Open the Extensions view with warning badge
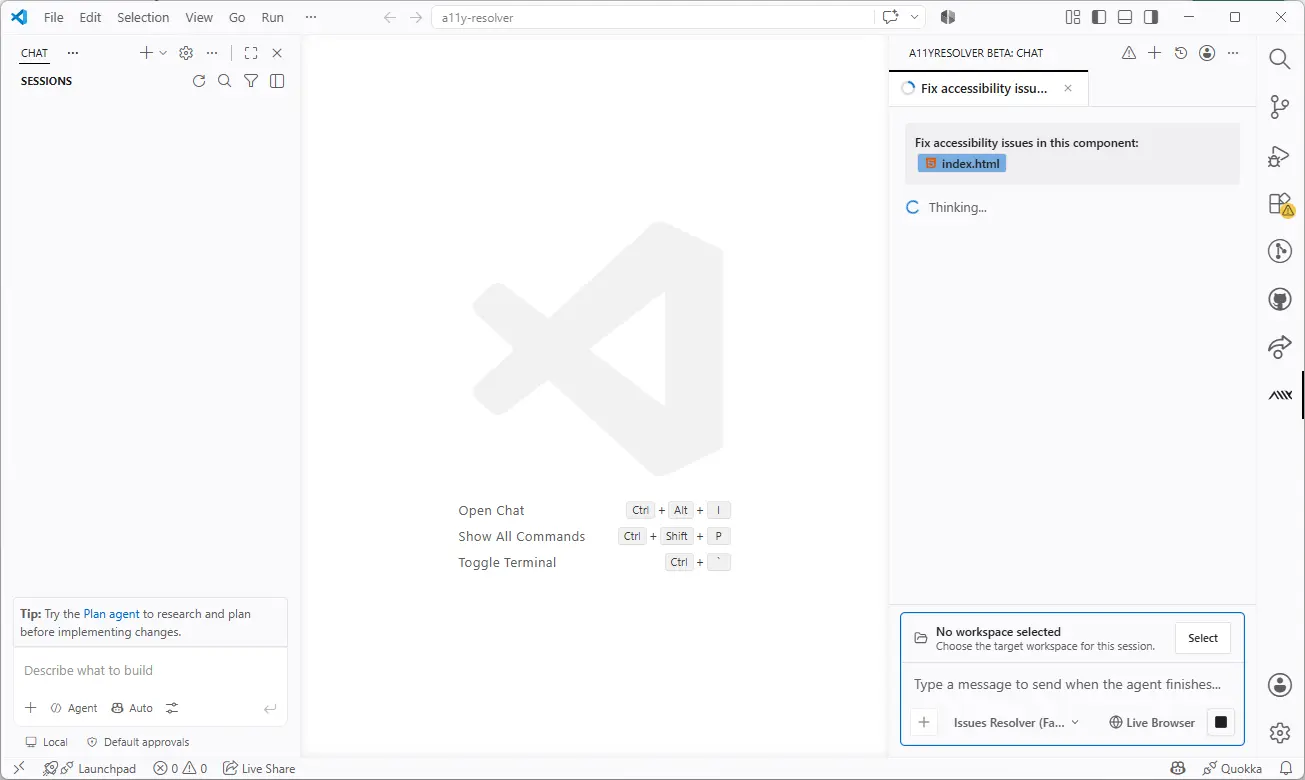This screenshot has height=780, width=1305. coord(1280,204)
